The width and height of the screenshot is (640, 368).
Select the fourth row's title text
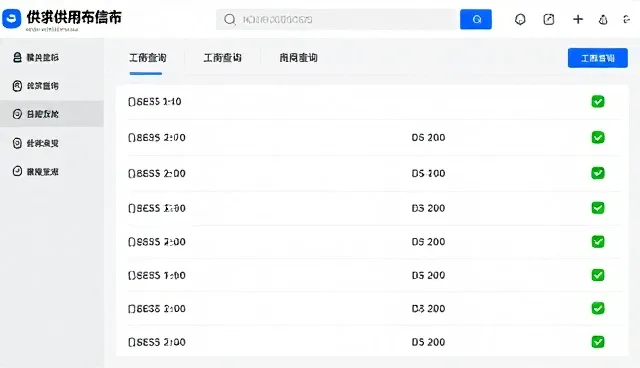click(157, 208)
